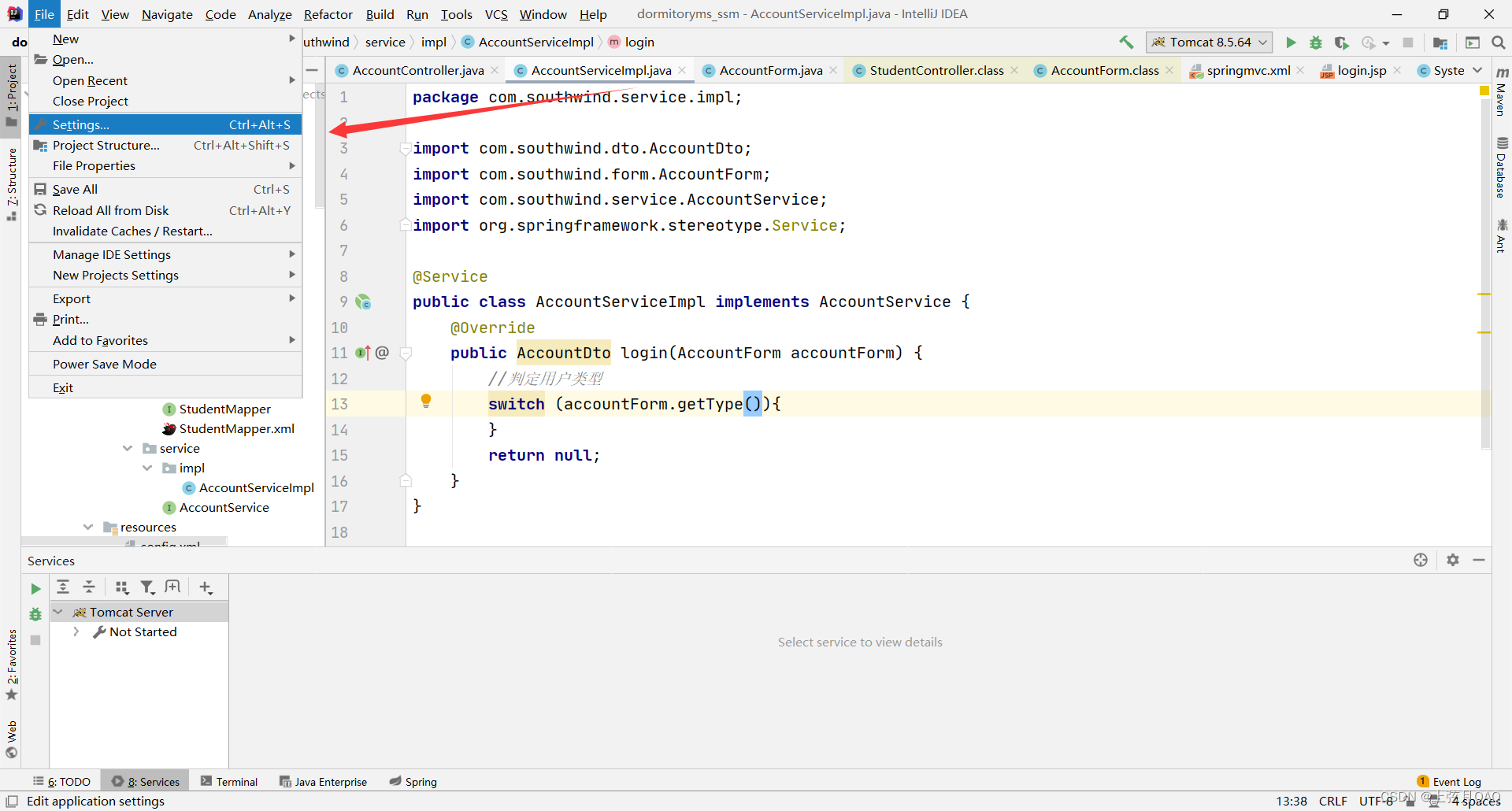Viewport: 1512px width, 811px height.
Task: Collapse the impl folder in project tree
Action: click(x=147, y=468)
